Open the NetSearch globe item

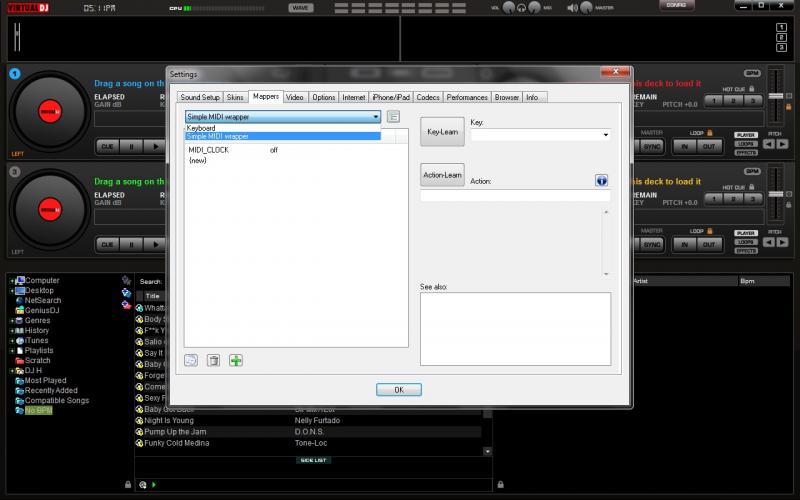pyautogui.click(x=38, y=301)
